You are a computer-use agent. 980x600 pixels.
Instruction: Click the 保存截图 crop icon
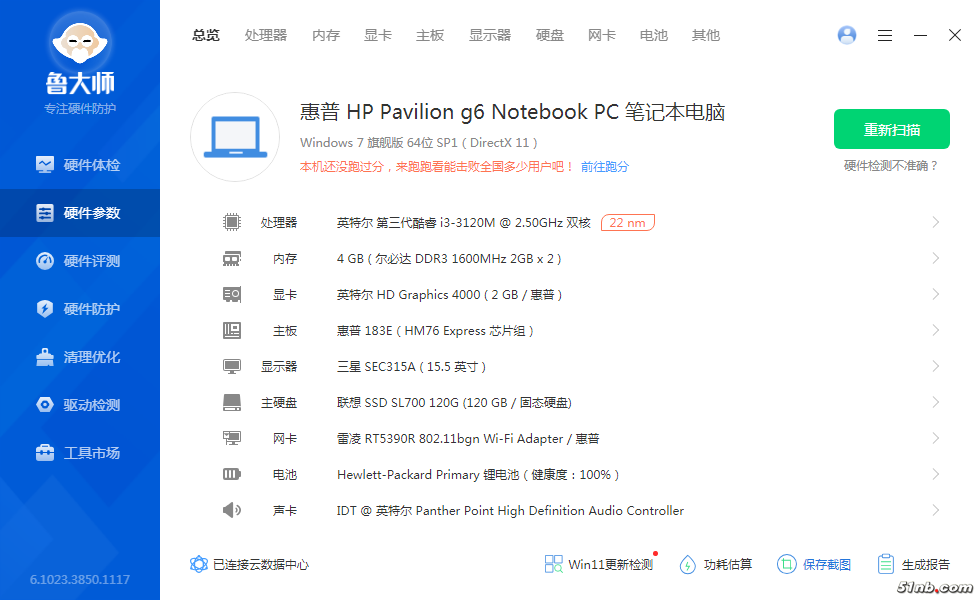pos(787,564)
